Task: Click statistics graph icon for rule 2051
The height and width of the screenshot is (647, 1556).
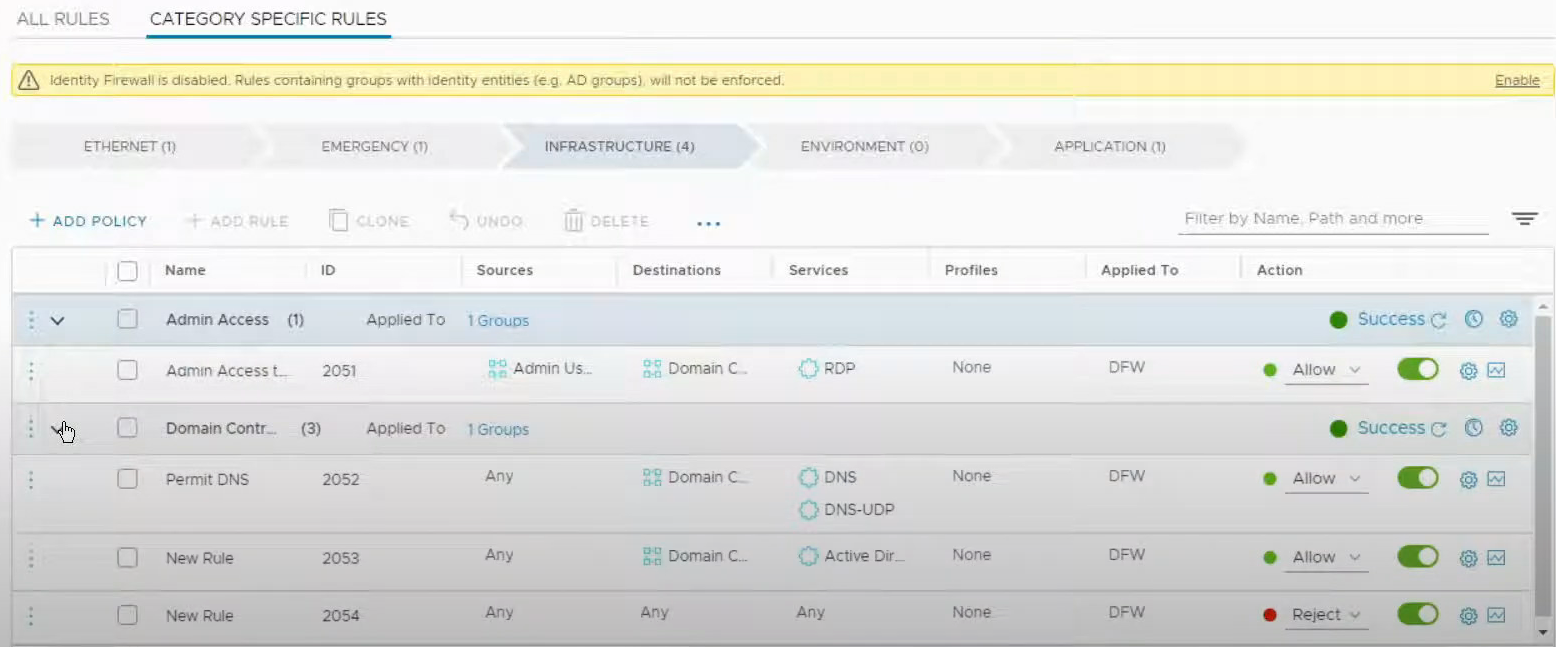Action: point(1496,370)
